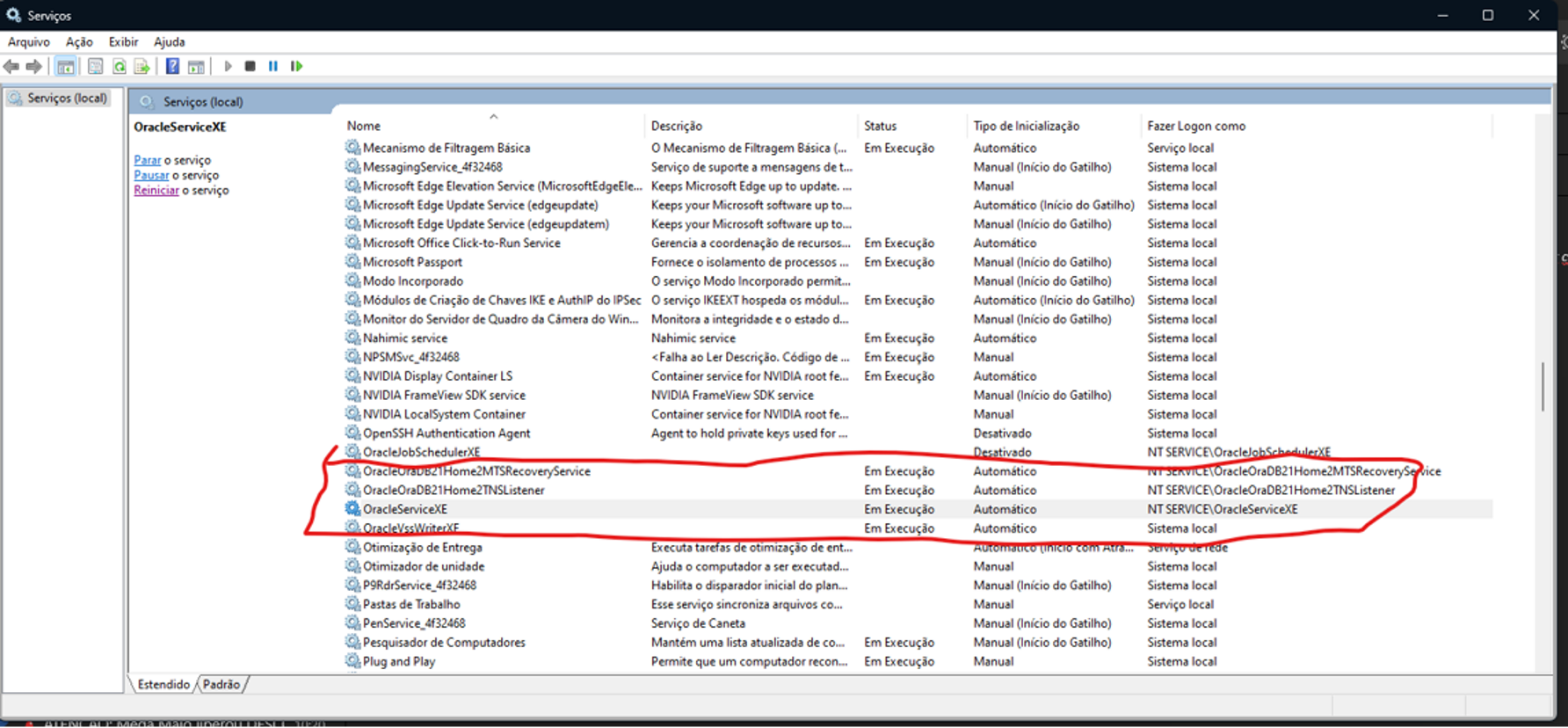Viewport: 1568px width, 728px height.
Task: Click the Forward arrow in toolbar
Action: coord(34,67)
